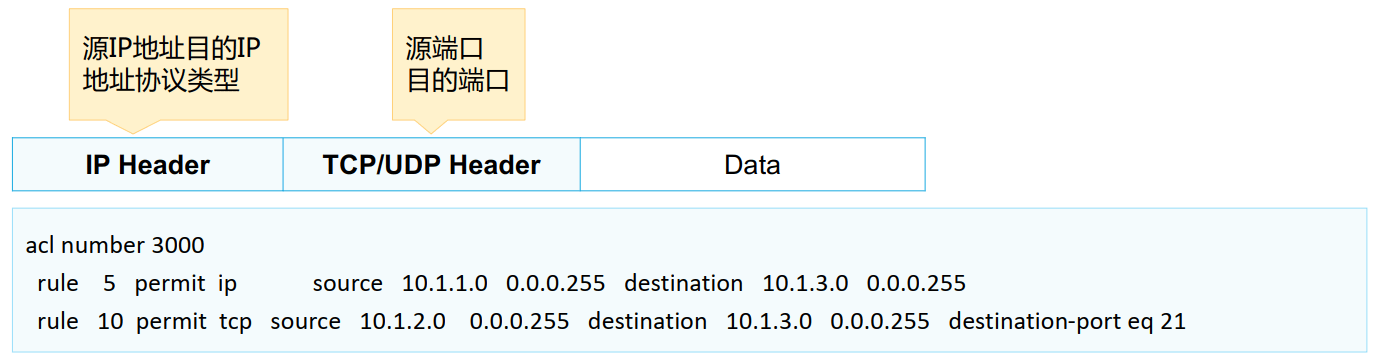Click the word 'source' in rule 10
The width and height of the screenshot is (1376, 362).
(x=305, y=322)
